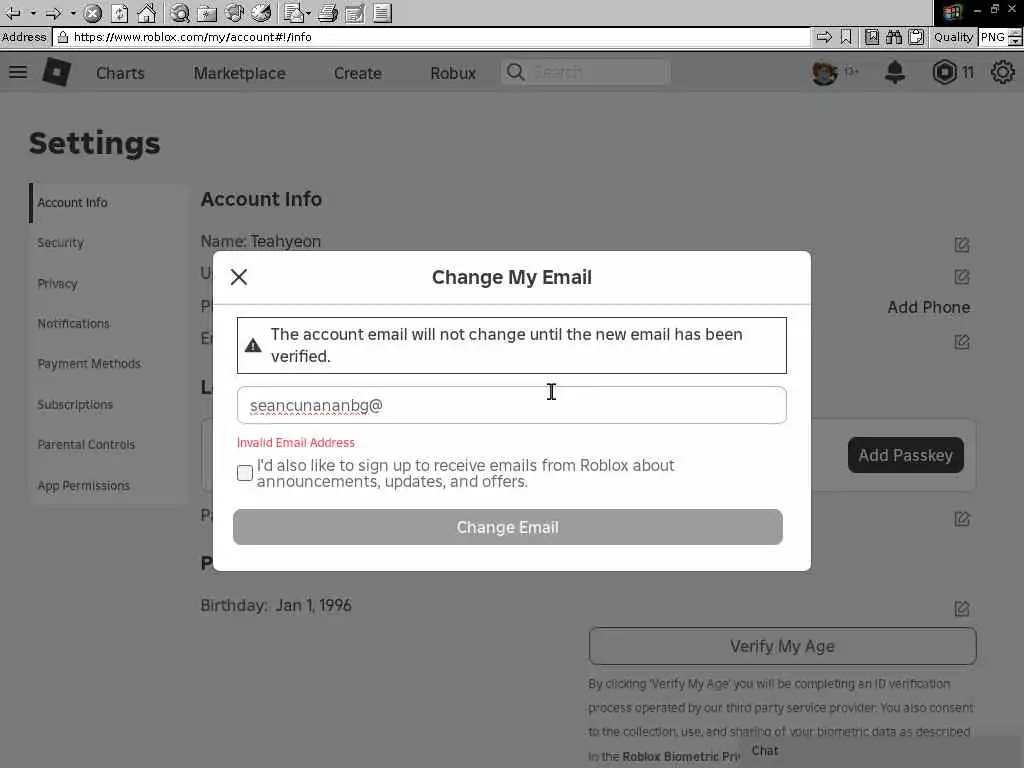
Task: Select the App Permissions tab
Action: [108, 486]
